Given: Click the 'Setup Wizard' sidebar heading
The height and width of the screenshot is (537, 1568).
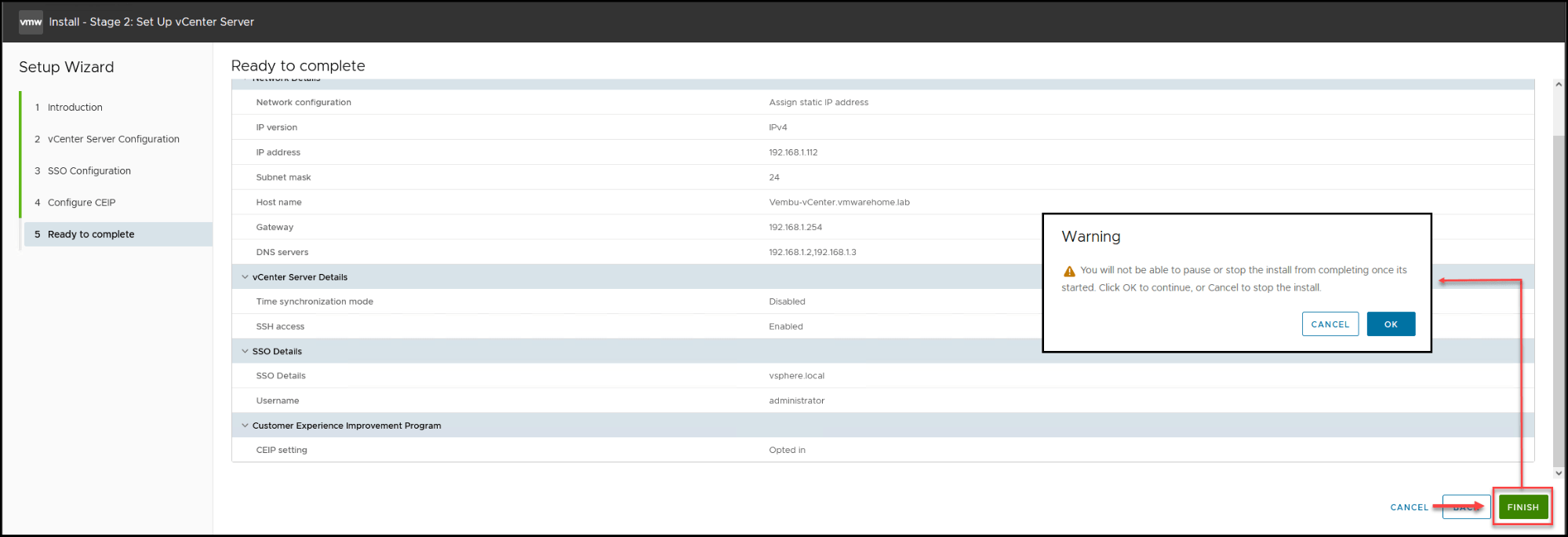Looking at the screenshot, I should (67, 68).
